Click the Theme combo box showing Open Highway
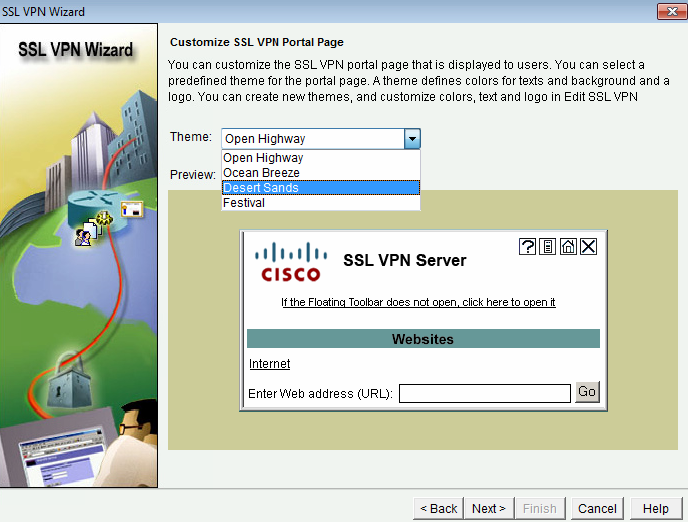Screen dimensions: 688x522 click(x=321, y=139)
